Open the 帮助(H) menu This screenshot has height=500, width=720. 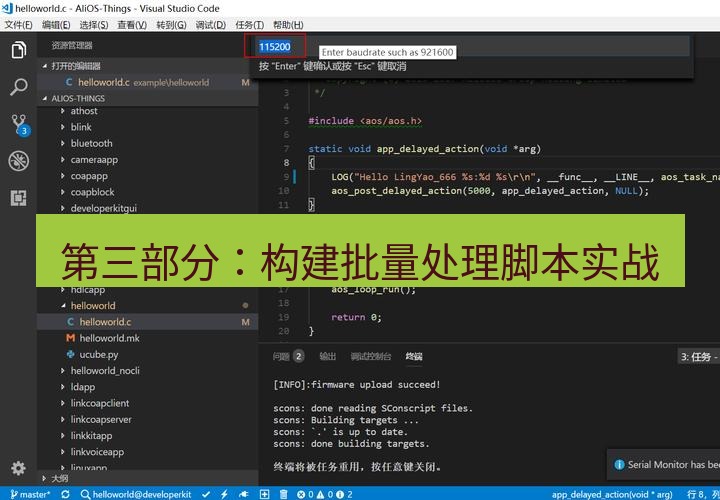(288, 25)
